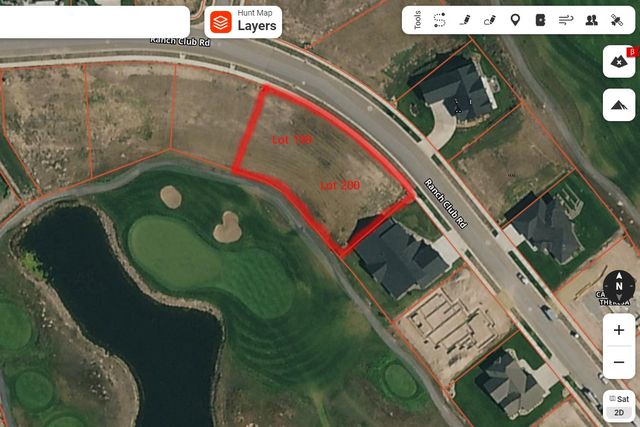Toggle the beta 3D terrain button
Screen dimensions: 640x427
[x=619, y=62]
